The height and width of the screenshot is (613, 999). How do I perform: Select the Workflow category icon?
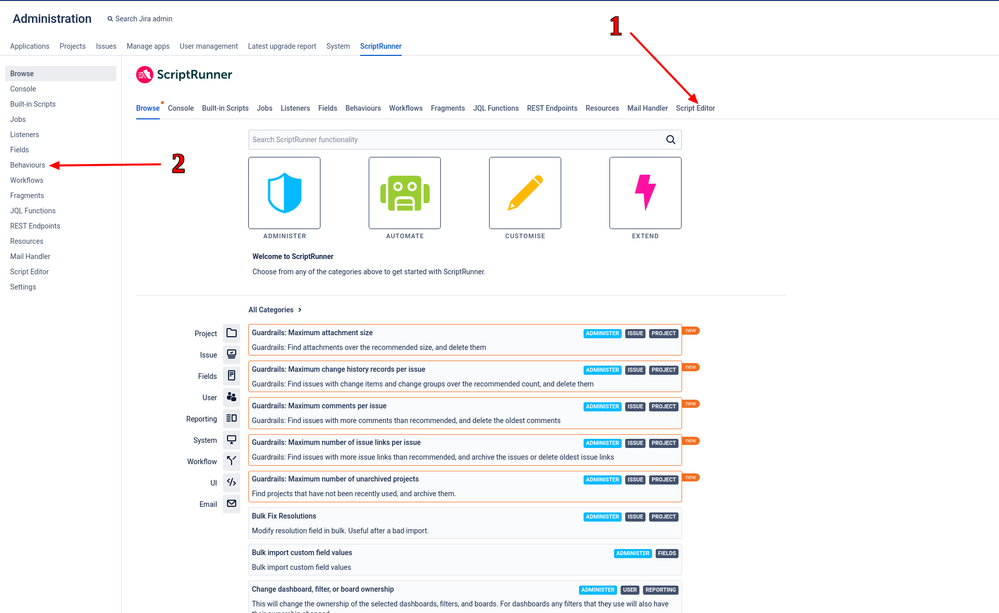tap(231, 461)
